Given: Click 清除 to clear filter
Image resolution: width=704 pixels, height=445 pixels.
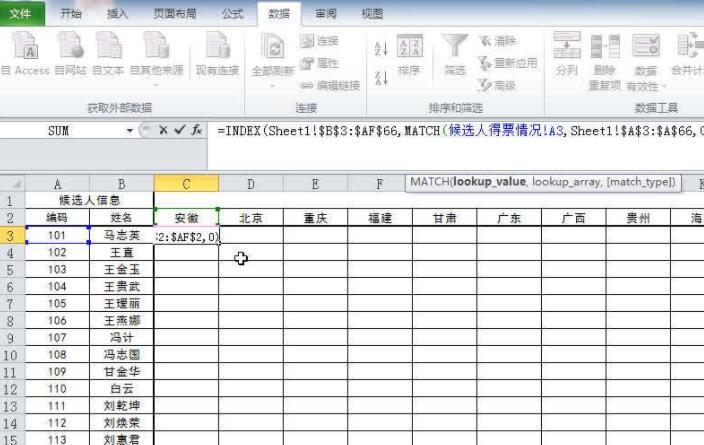Looking at the screenshot, I should tap(497, 41).
